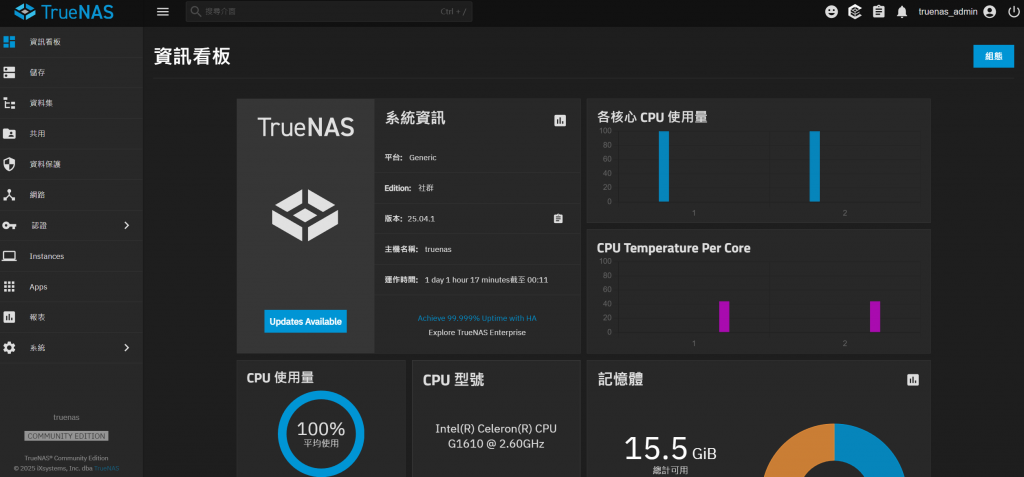Click the 資料保護 shield sidebar icon

coord(9,164)
